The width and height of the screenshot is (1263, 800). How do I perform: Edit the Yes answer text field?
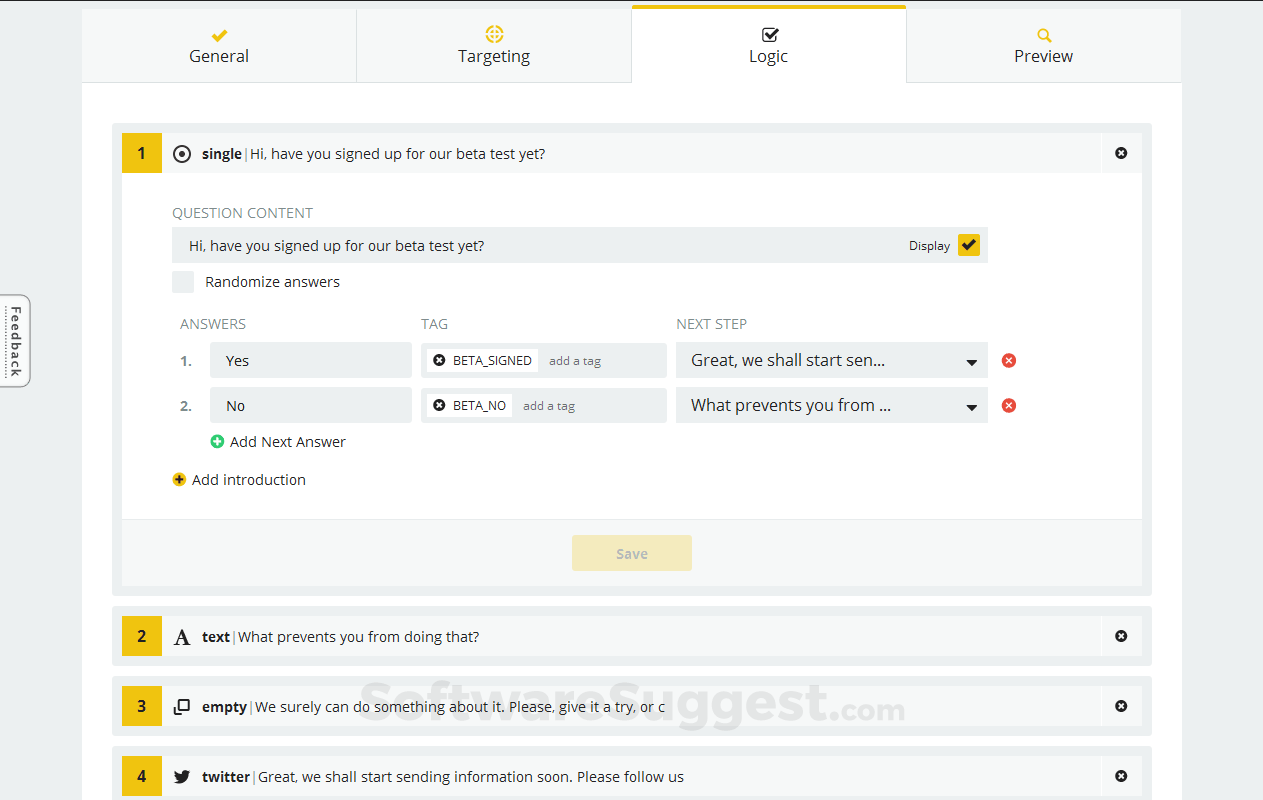pyautogui.click(x=310, y=360)
